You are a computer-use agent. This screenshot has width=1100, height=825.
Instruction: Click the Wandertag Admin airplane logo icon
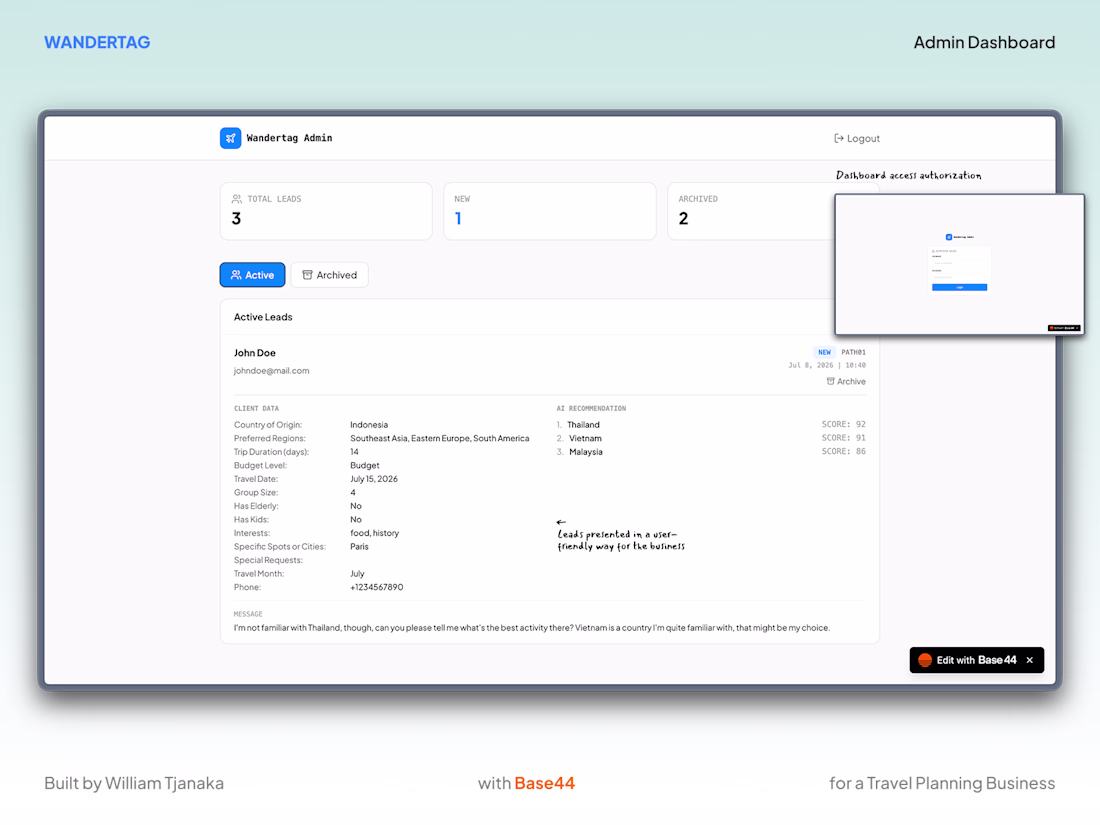230,138
